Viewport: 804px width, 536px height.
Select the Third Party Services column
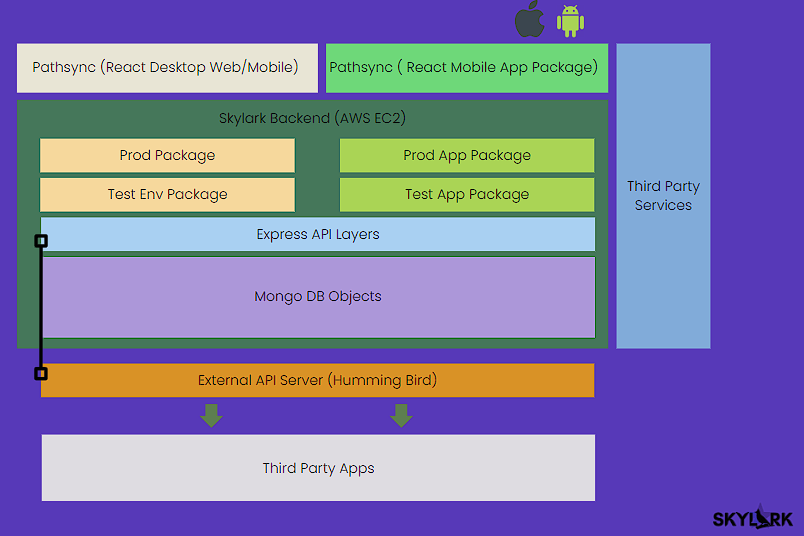[663, 196]
